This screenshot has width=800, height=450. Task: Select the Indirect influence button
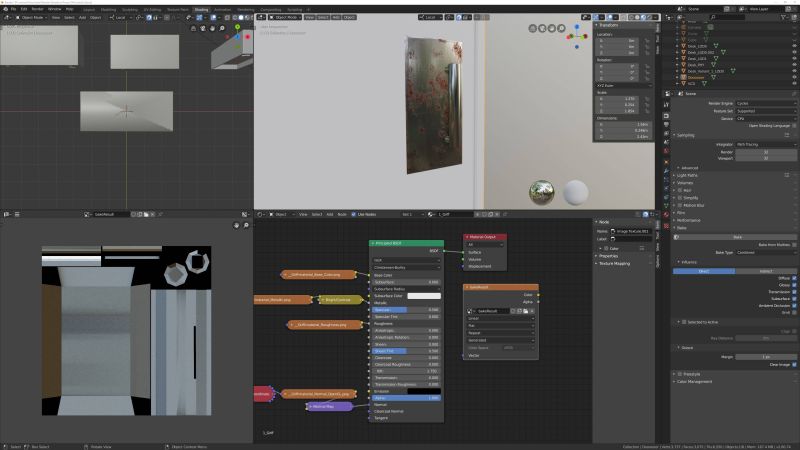tap(765, 271)
